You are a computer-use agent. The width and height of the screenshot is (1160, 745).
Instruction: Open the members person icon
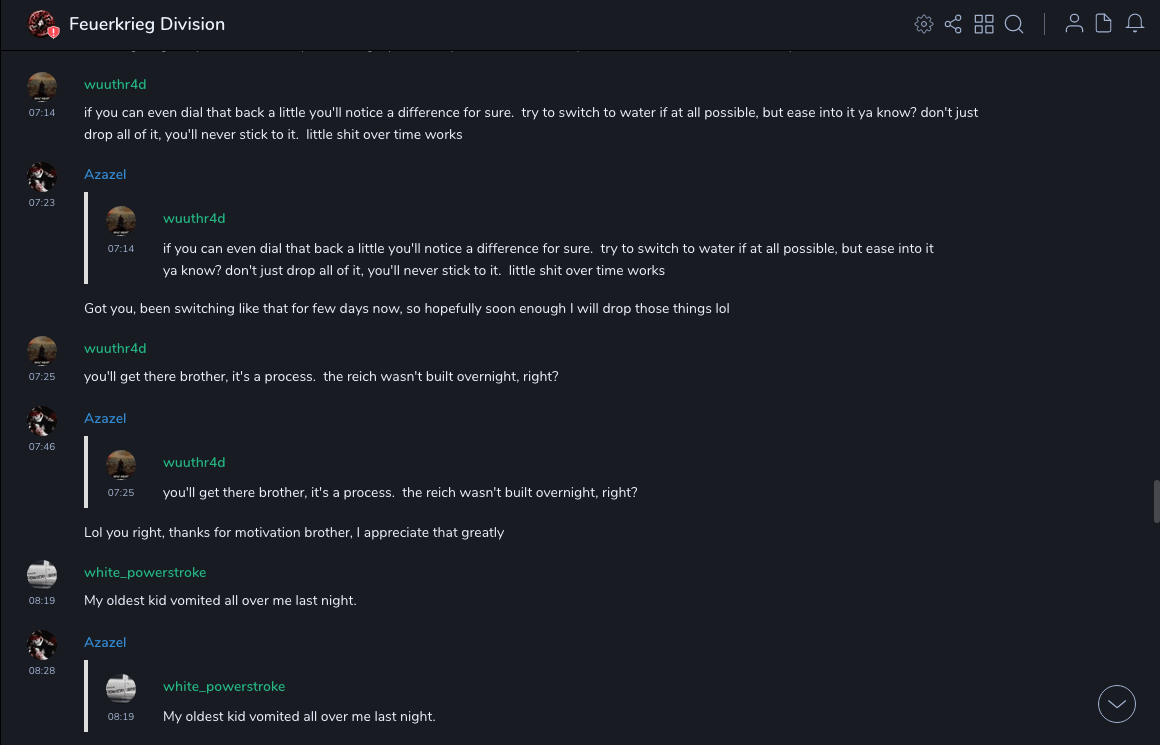point(1074,24)
